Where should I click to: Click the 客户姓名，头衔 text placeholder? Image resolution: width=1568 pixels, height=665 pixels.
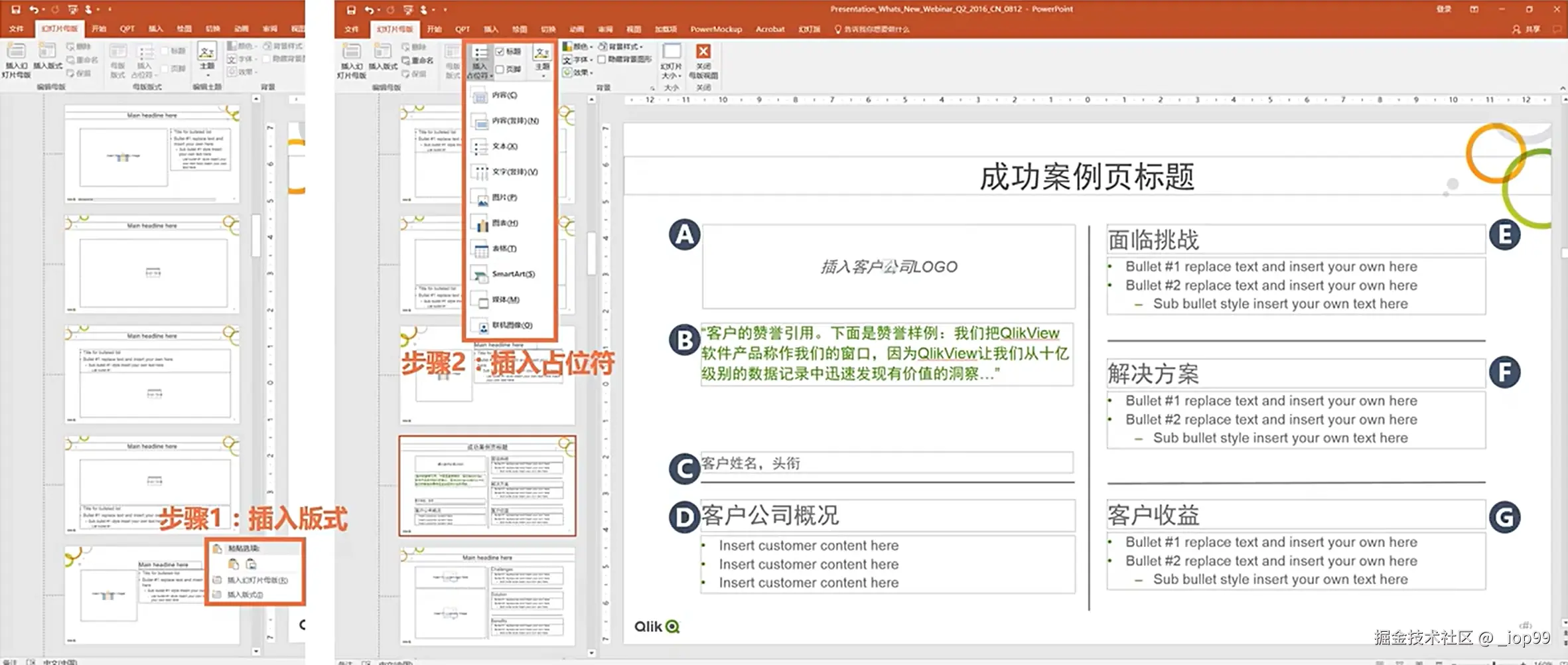tap(887, 463)
